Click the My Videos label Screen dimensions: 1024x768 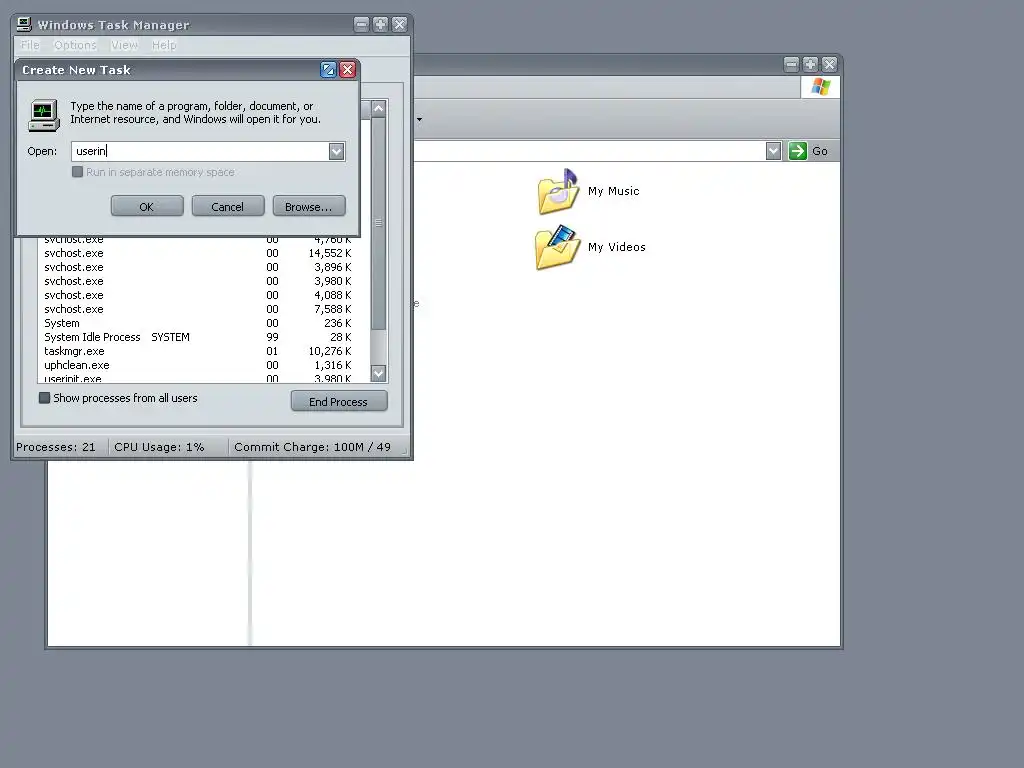pyautogui.click(x=616, y=247)
